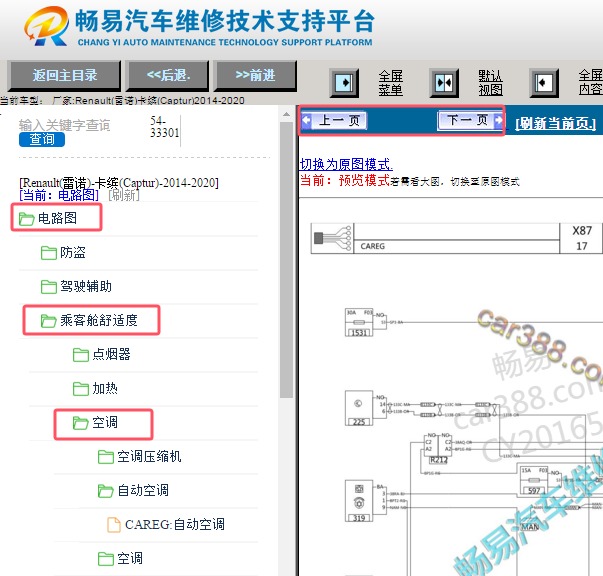This screenshot has height=576, width=603.
Task: Click the X87 17 cell in diagram header
Action: (581, 238)
